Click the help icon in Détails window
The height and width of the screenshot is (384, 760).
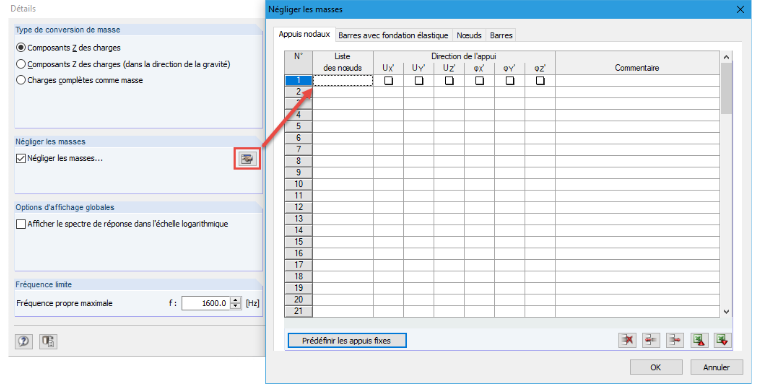tap(24, 341)
